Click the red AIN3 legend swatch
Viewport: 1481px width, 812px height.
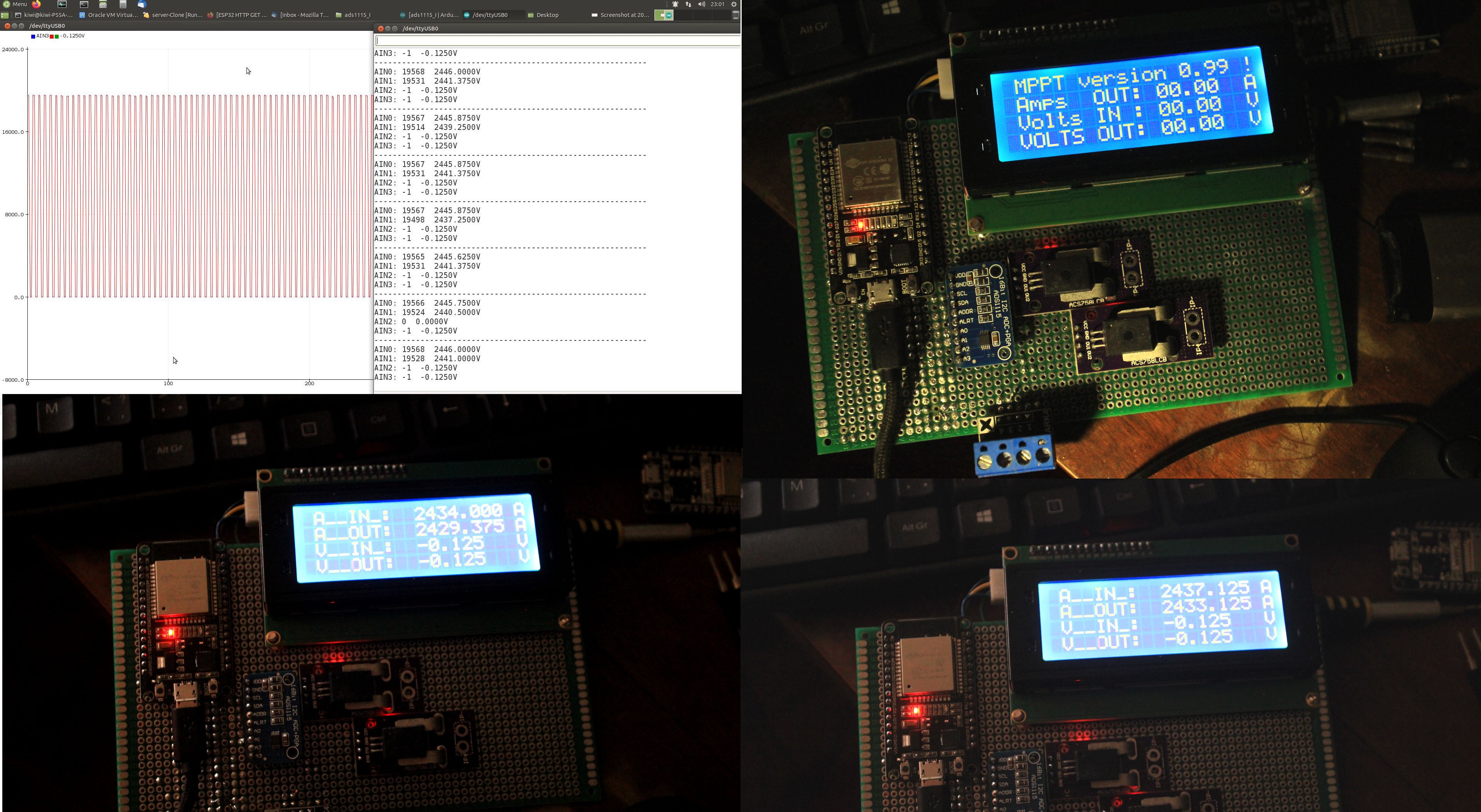(52, 36)
